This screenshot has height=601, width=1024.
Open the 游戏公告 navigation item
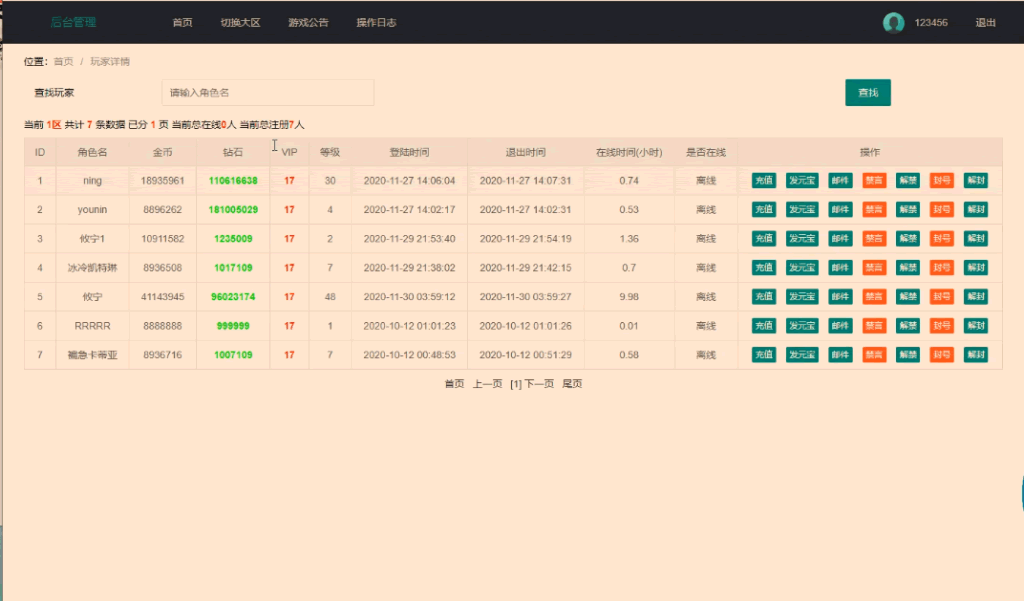[308, 23]
